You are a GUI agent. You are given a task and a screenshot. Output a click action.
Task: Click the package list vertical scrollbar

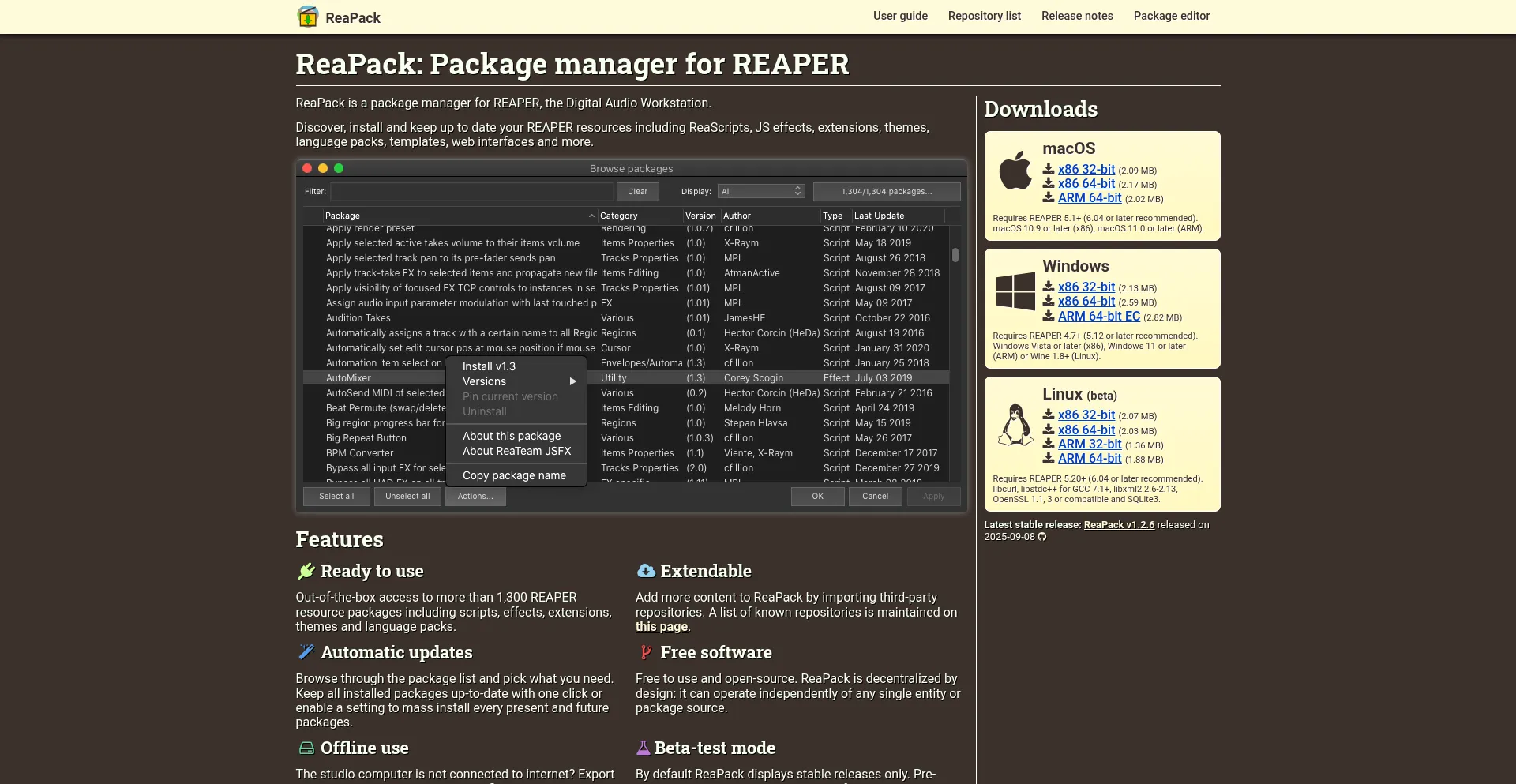(955, 255)
